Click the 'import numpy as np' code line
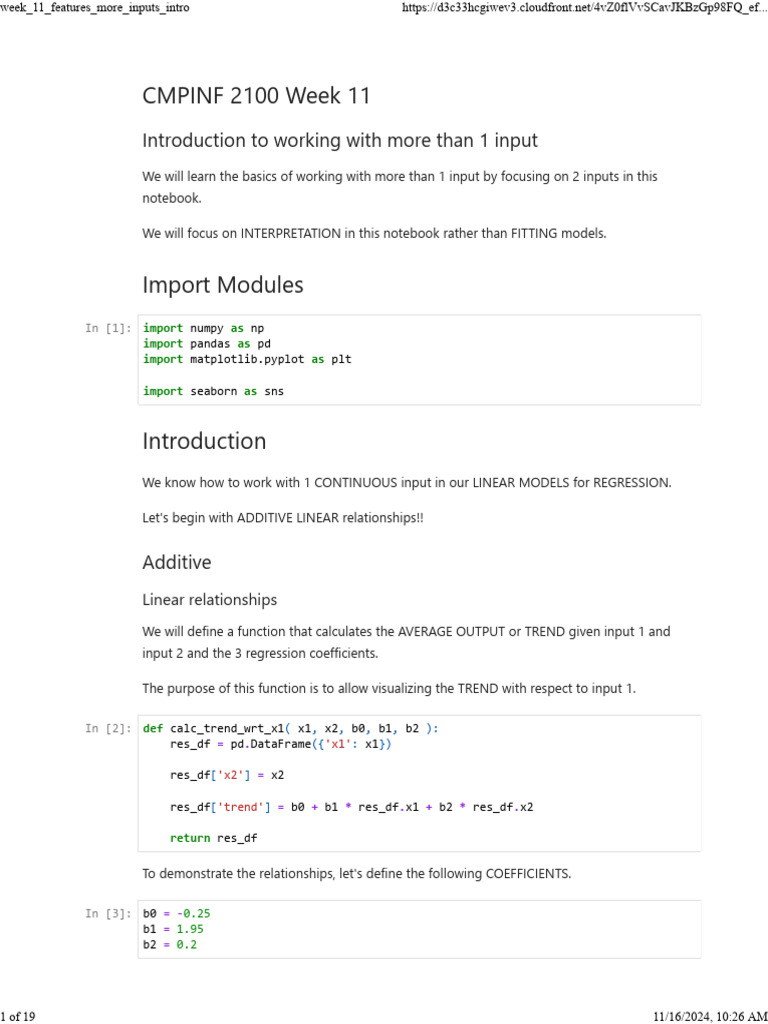 (x=204, y=328)
